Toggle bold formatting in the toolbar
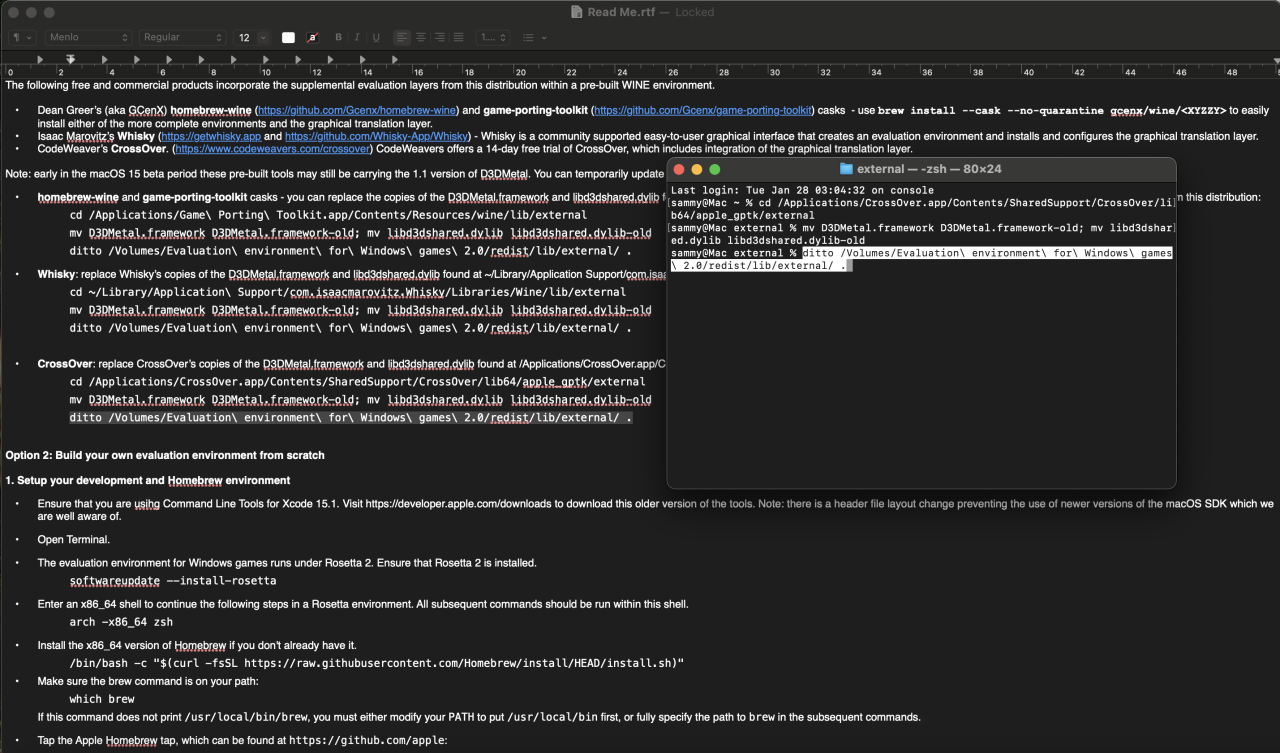Screen dimensions: 1280x753 (x=338, y=37)
